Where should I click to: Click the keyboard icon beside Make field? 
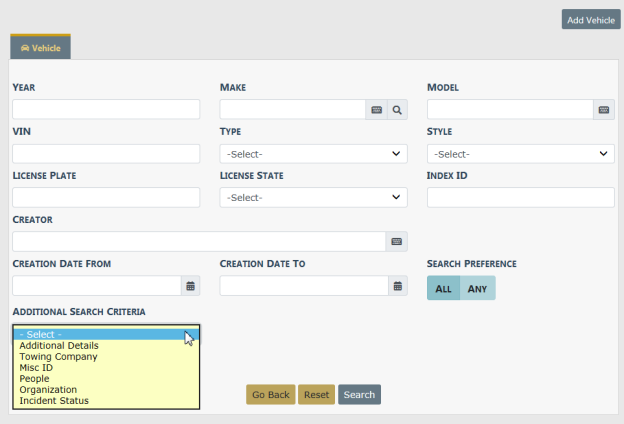376,110
